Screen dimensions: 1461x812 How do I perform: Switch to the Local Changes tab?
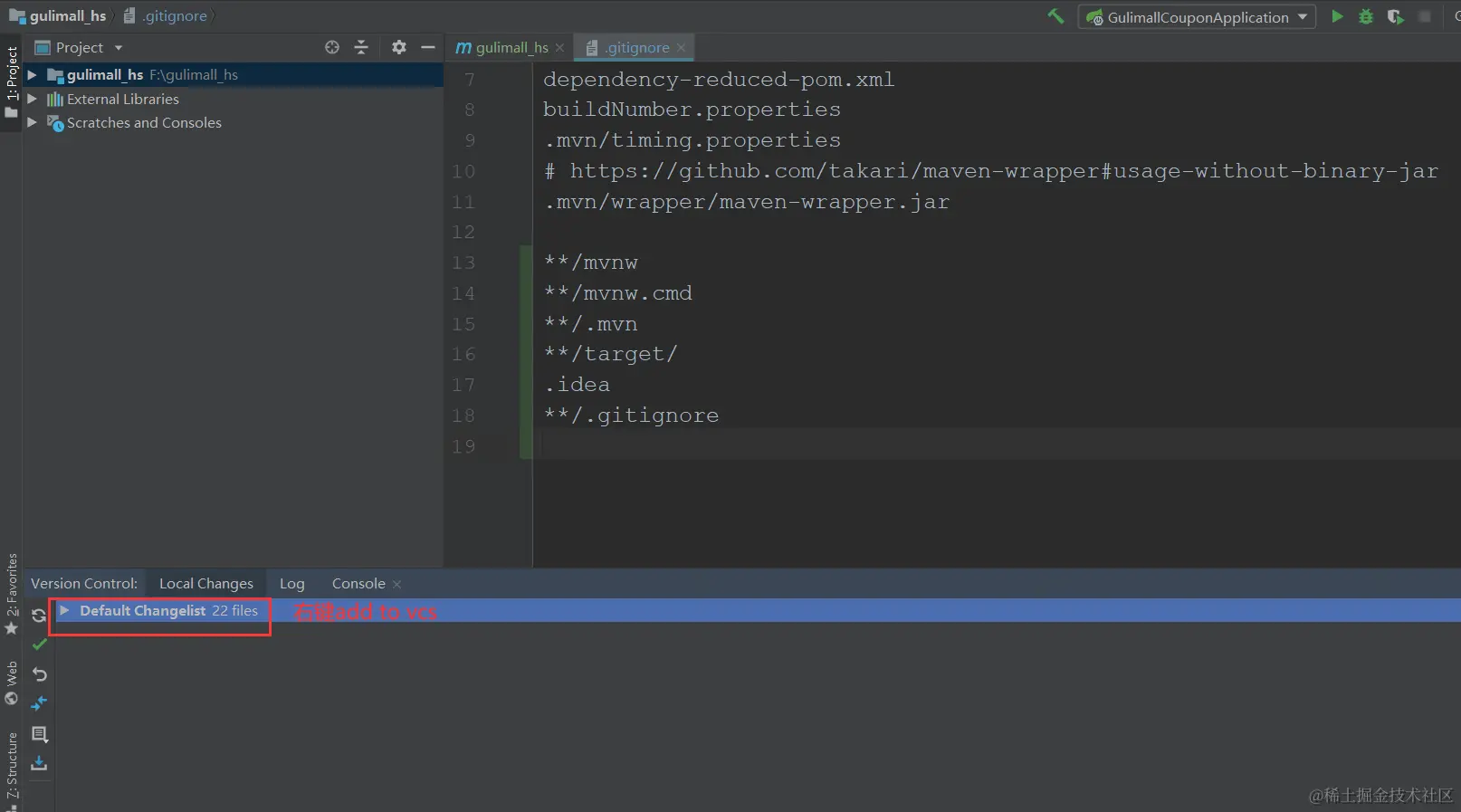tap(206, 584)
